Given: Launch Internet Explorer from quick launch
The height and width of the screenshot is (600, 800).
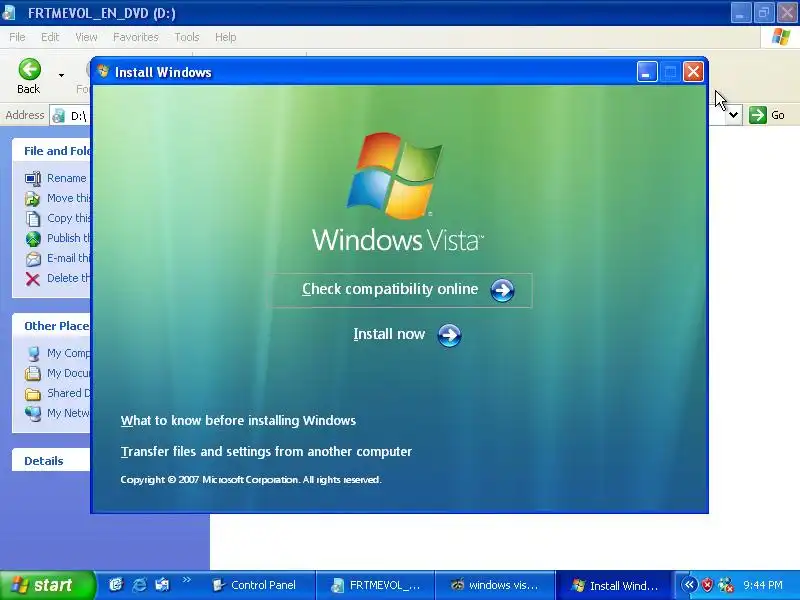Looking at the screenshot, I should [x=139, y=585].
